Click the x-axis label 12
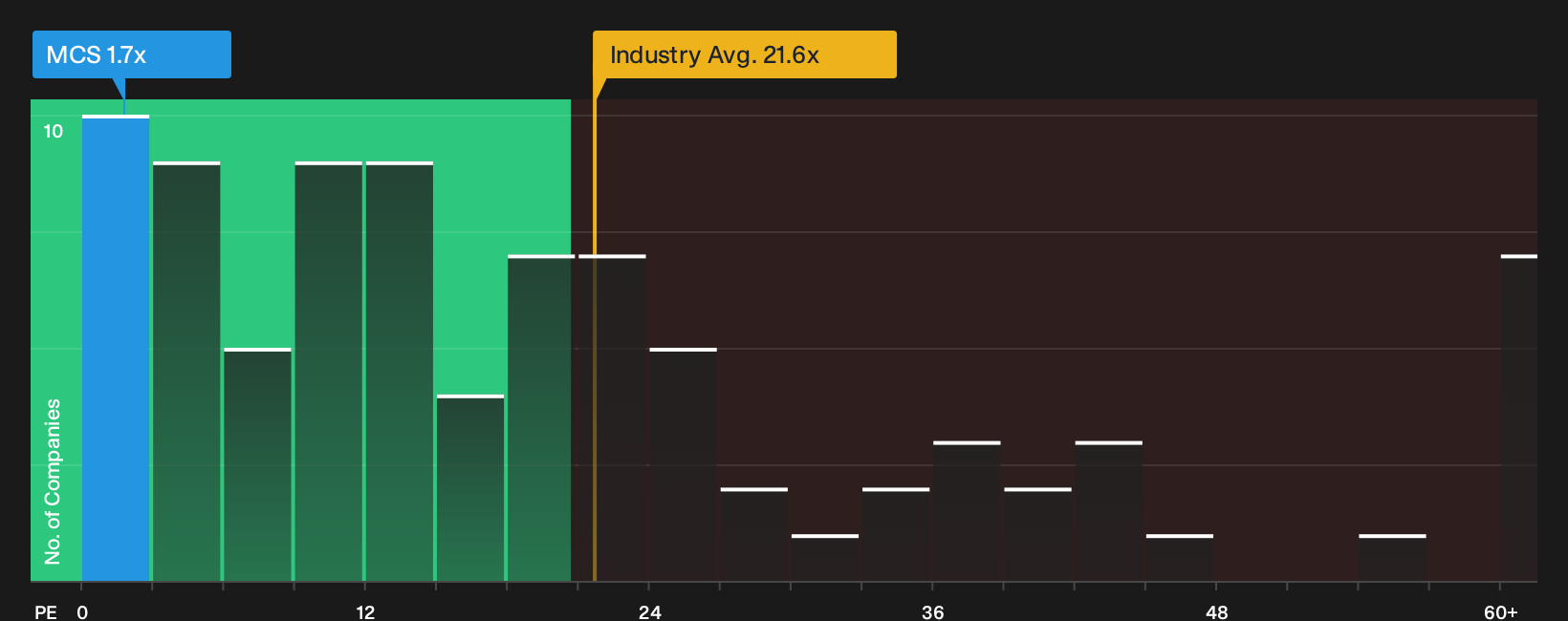This screenshot has height=621, width=1568. click(365, 611)
